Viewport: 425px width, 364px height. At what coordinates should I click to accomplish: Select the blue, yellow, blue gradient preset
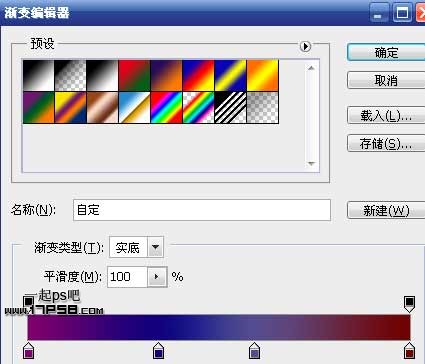pos(230,75)
